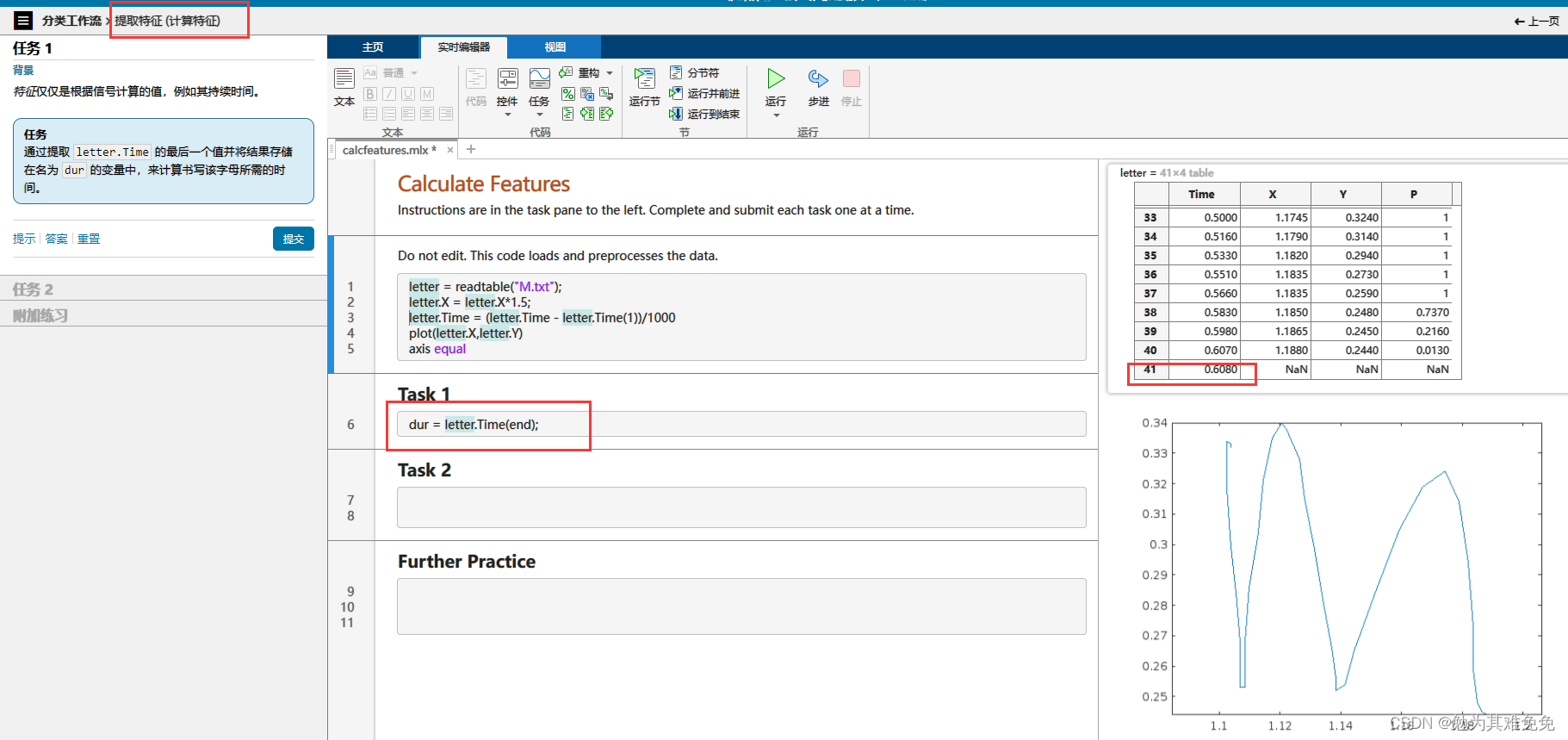Image resolution: width=1568 pixels, height=740 pixels.
Task: Click the Further Practice code box
Action: point(741,606)
